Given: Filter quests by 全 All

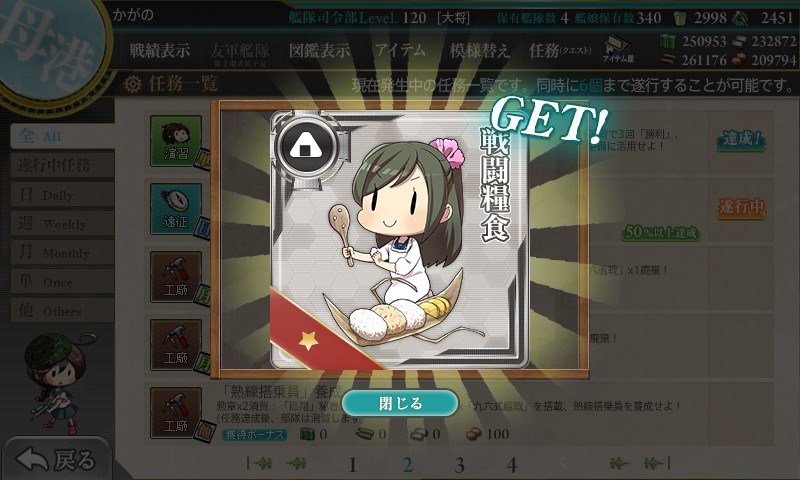Looking at the screenshot, I should 62,136.
